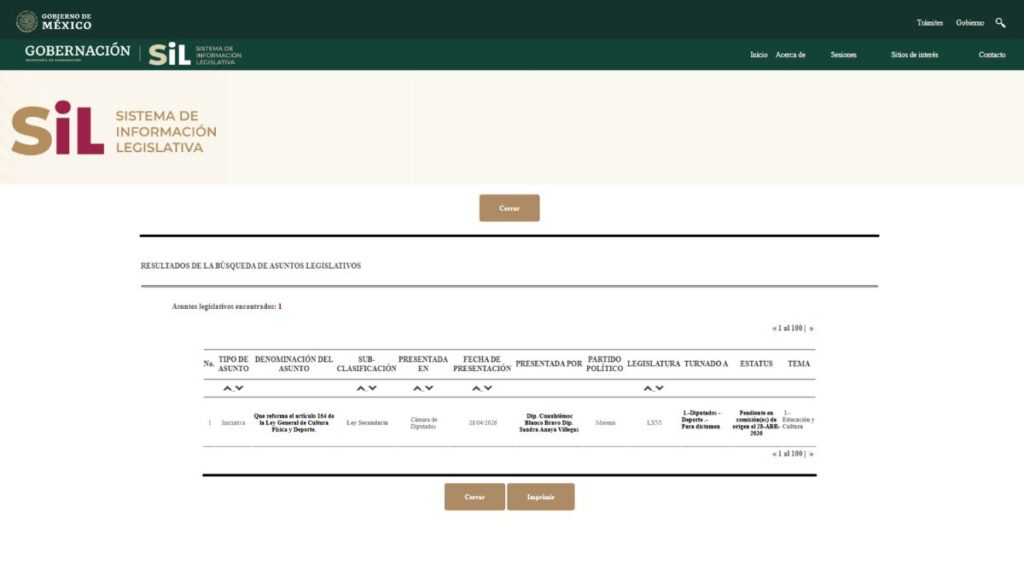1024x576 pixels.
Task: Sort Presentada En descending arrow
Action: (429, 389)
